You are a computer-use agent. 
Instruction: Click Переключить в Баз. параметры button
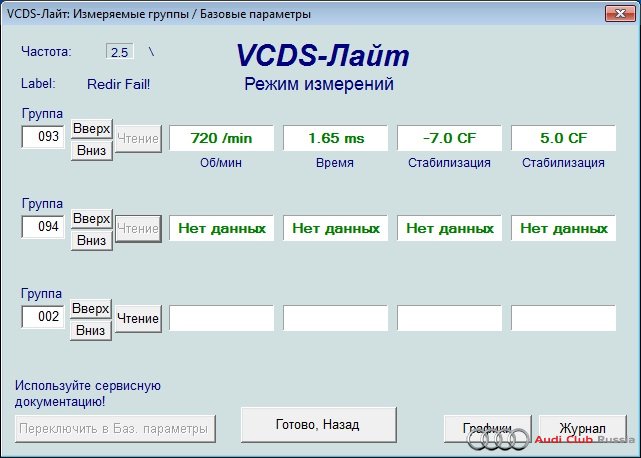[115, 429]
